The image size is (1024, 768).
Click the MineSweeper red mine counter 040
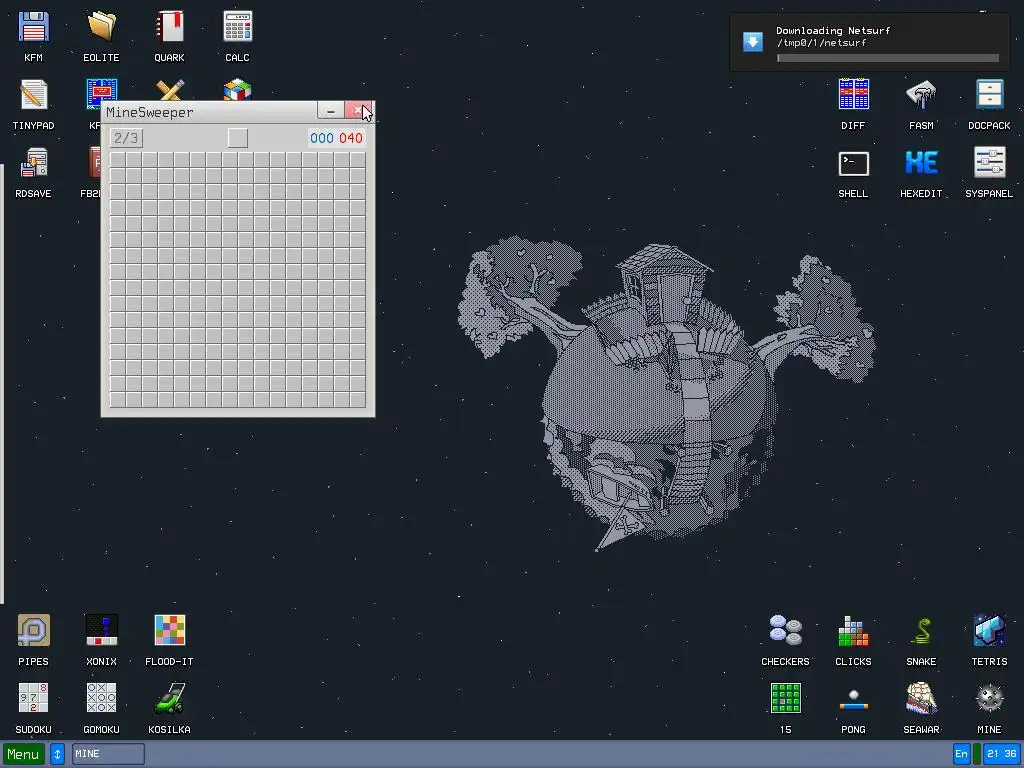(351, 138)
